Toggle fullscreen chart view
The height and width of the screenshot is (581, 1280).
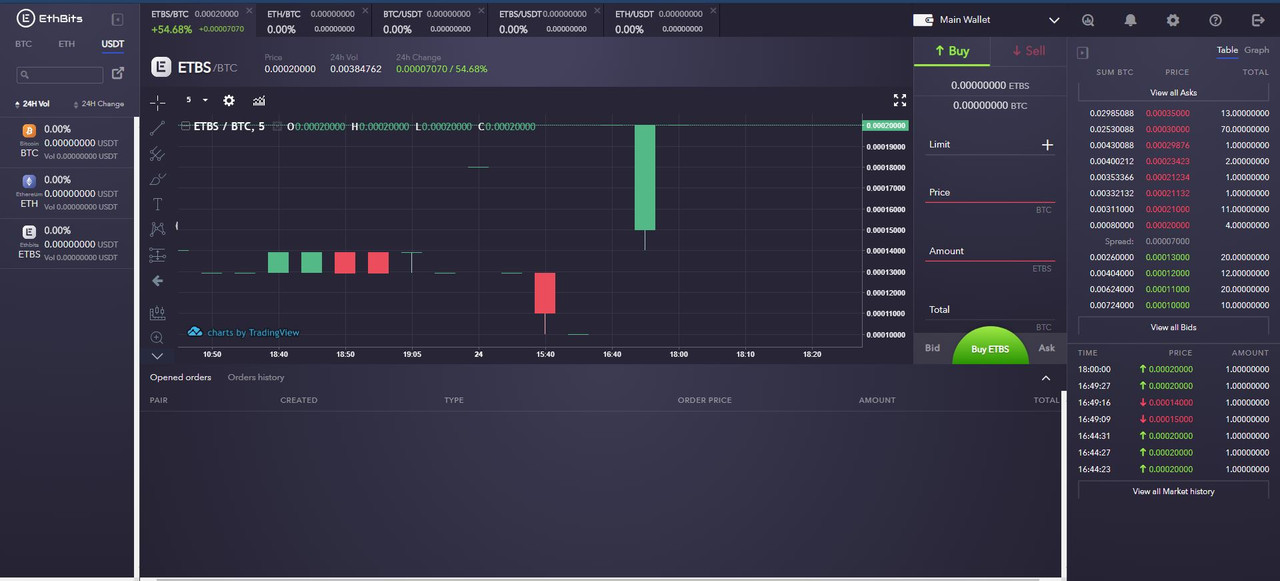click(900, 100)
